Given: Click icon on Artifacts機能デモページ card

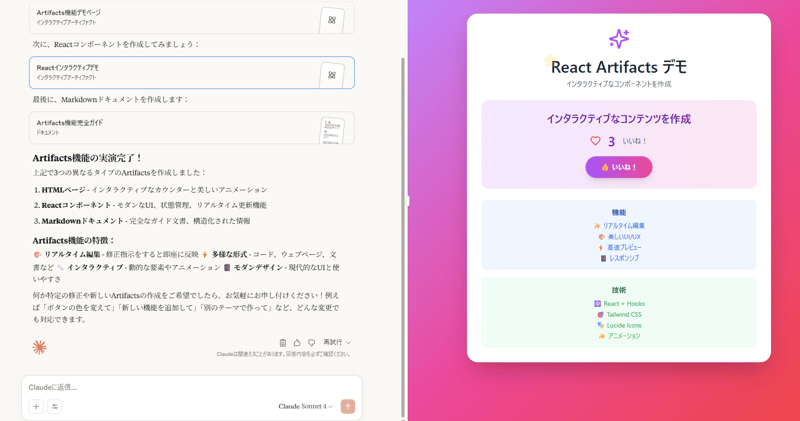Looking at the screenshot, I should pyautogui.click(x=332, y=20).
